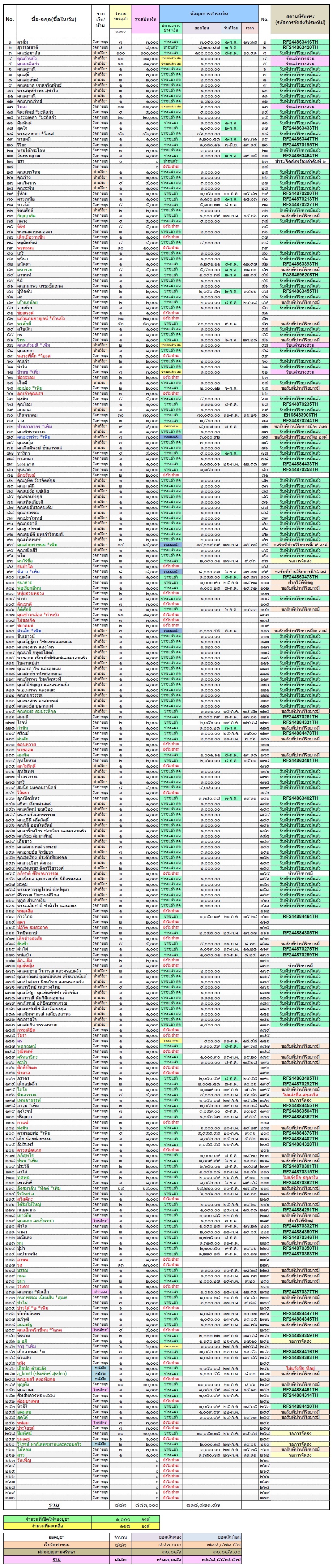Click the วันที่โอน sub-header cell
Image resolution: width=333 pixels, height=1568 pixels.
[x=231, y=28]
